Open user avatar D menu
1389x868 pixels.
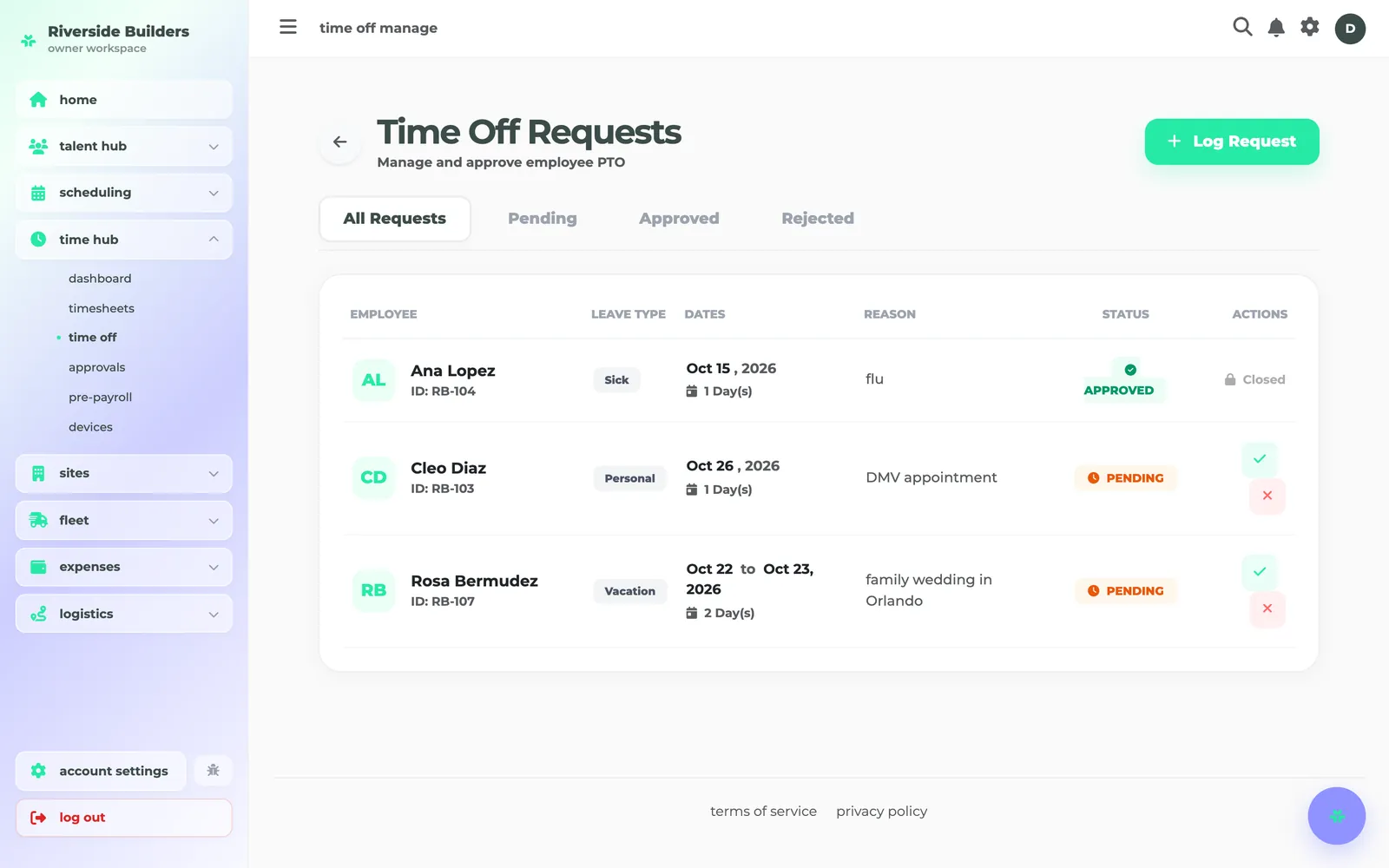(1350, 29)
